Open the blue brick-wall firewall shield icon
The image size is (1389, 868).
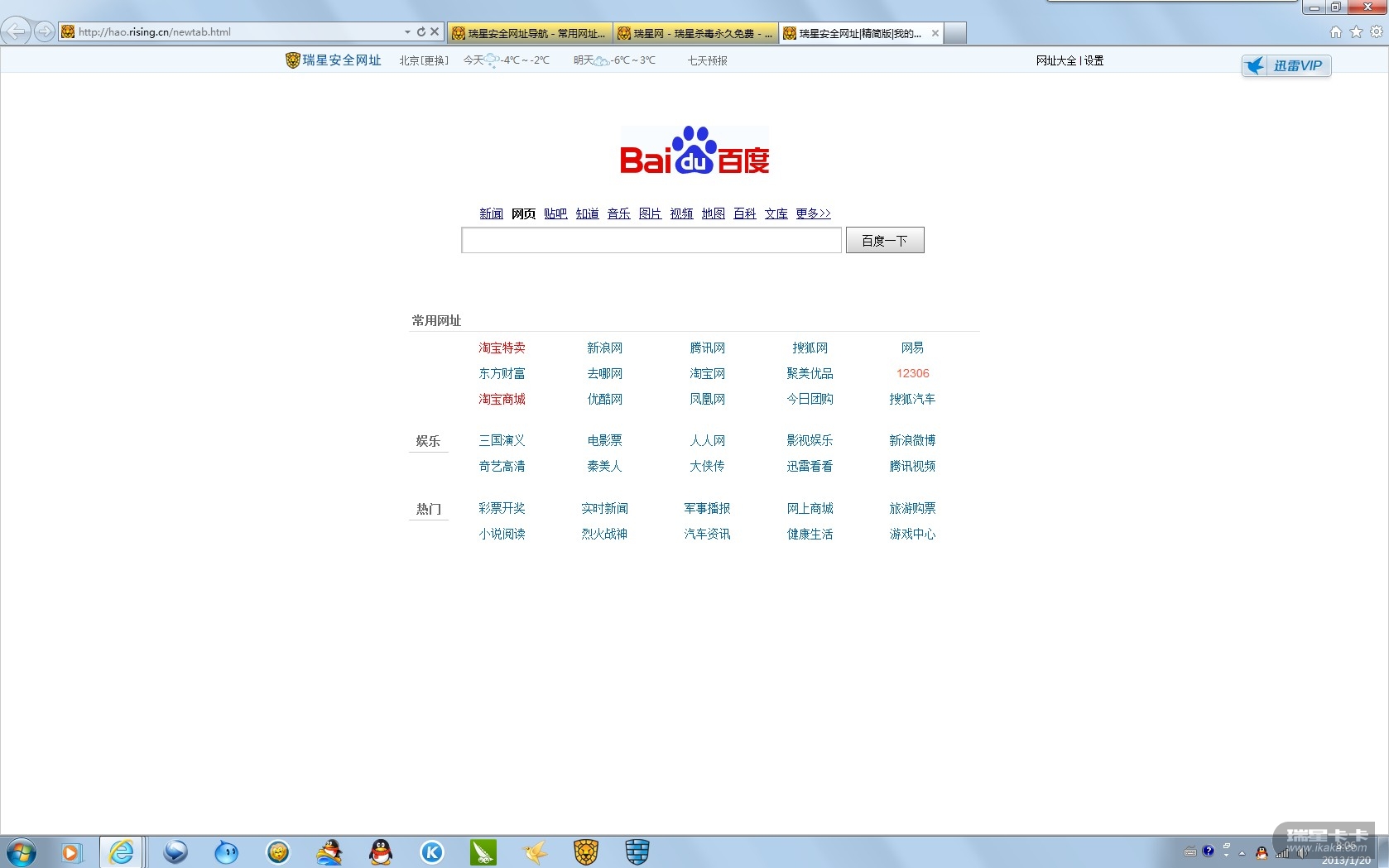(637, 851)
